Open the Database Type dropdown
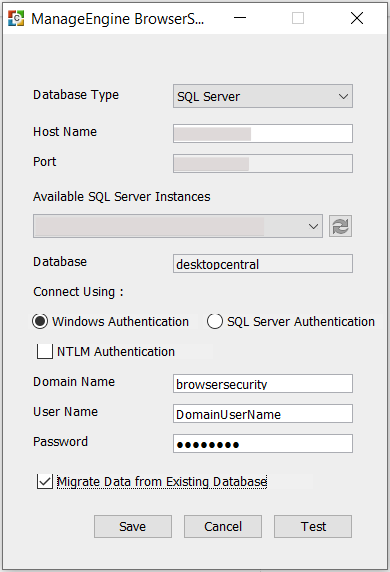This screenshot has height=572, width=390. 263,96
